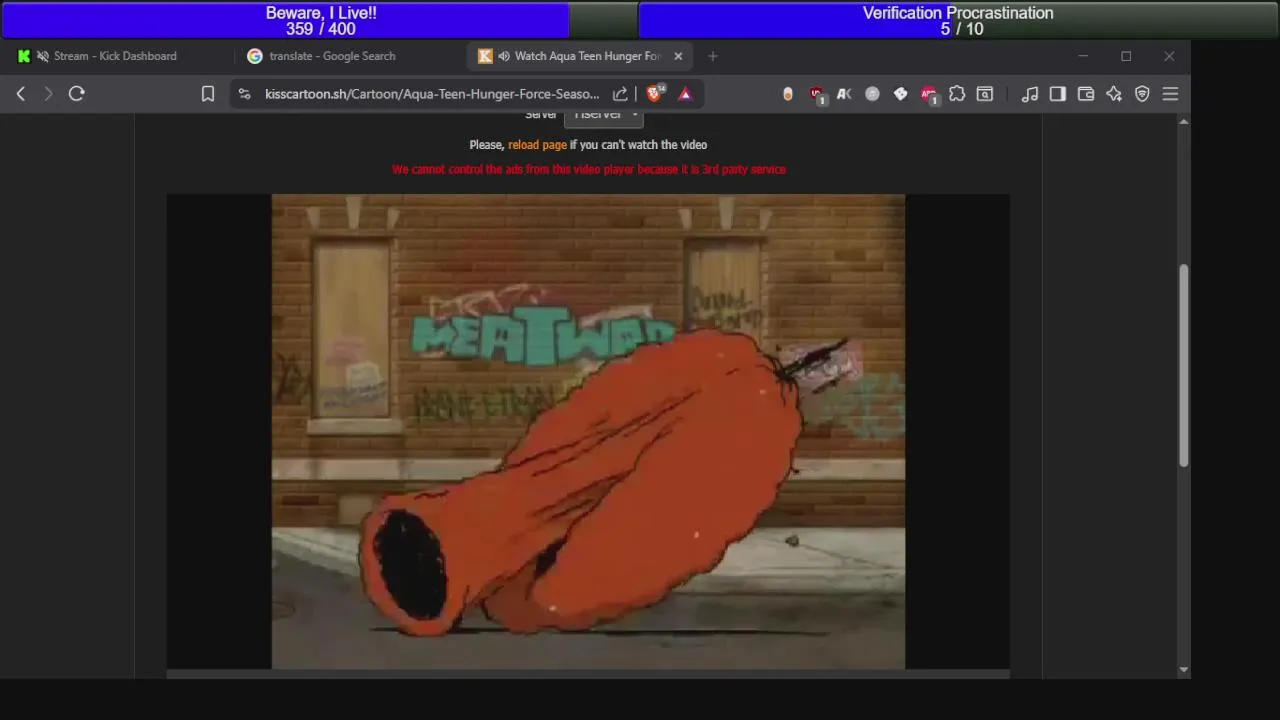
Task: Switch to translate - Google Search tab
Action: click(x=332, y=56)
